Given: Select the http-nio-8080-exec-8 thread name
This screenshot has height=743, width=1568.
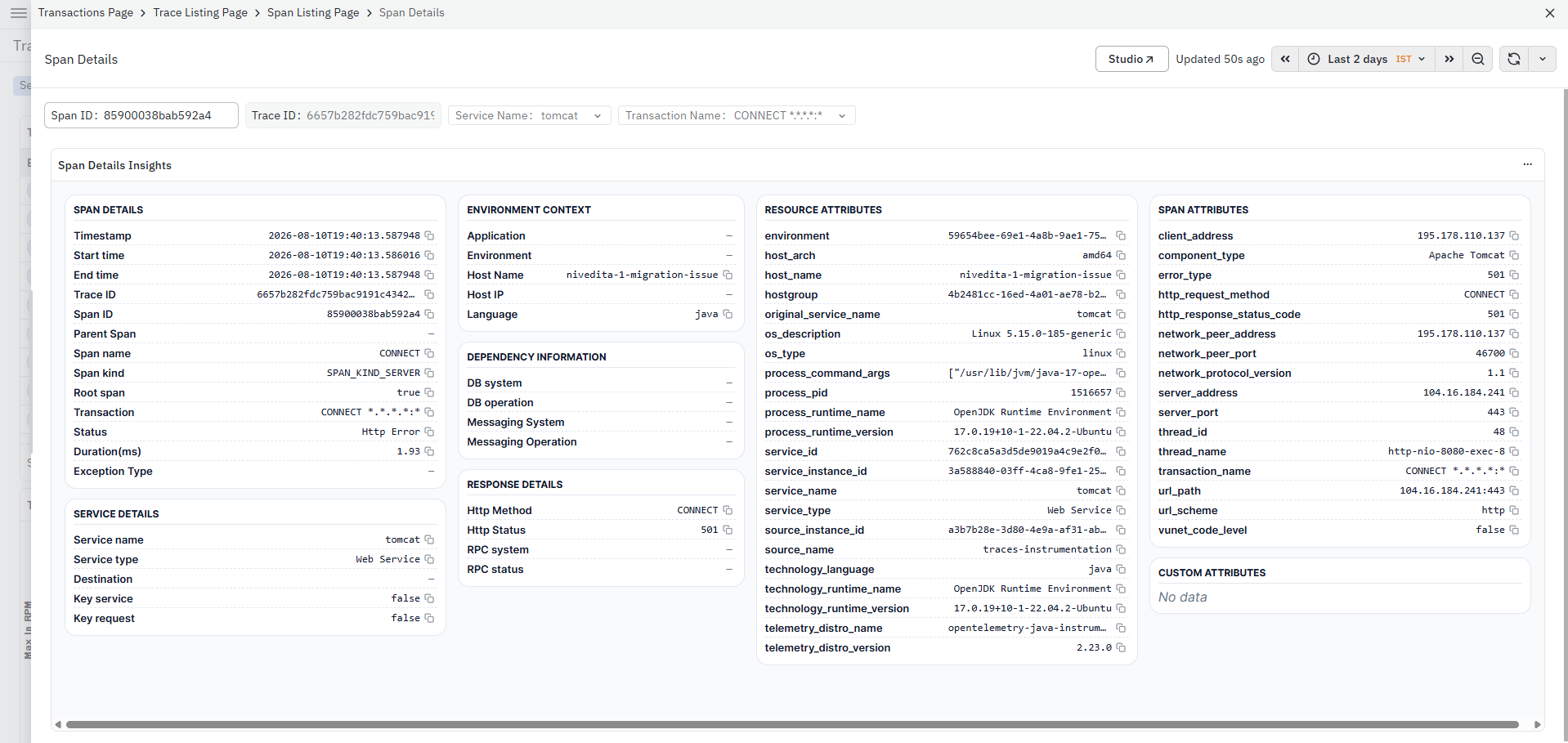Looking at the screenshot, I should 1446,451.
